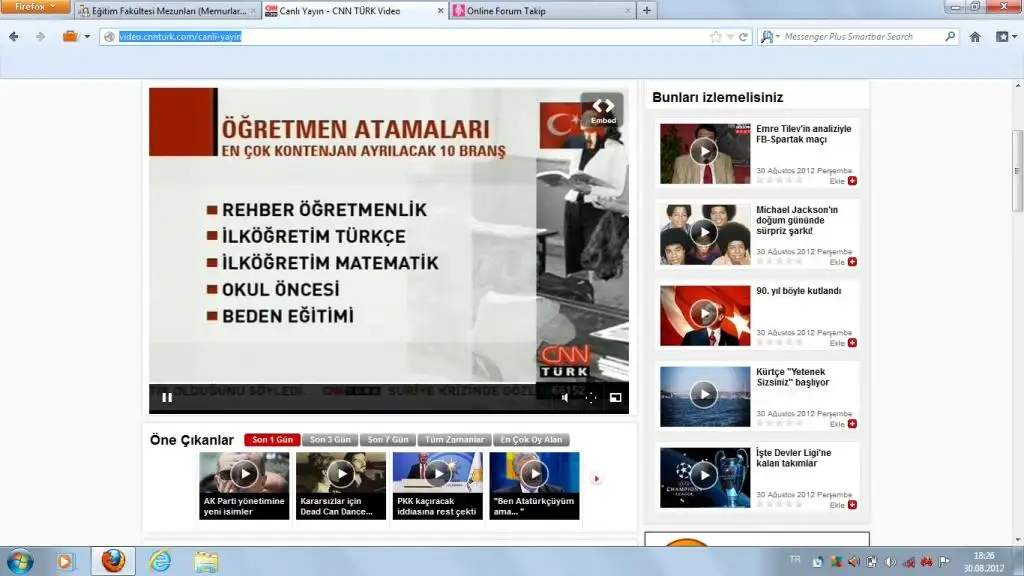
Task: Mute the video player volume icon
Action: click(x=565, y=397)
